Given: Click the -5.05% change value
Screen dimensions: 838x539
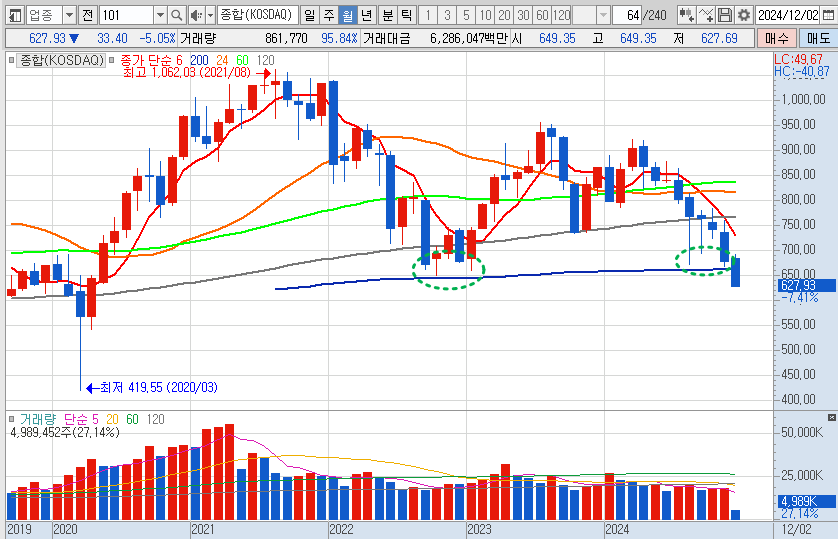Looking at the screenshot, I should click(157, 38).
